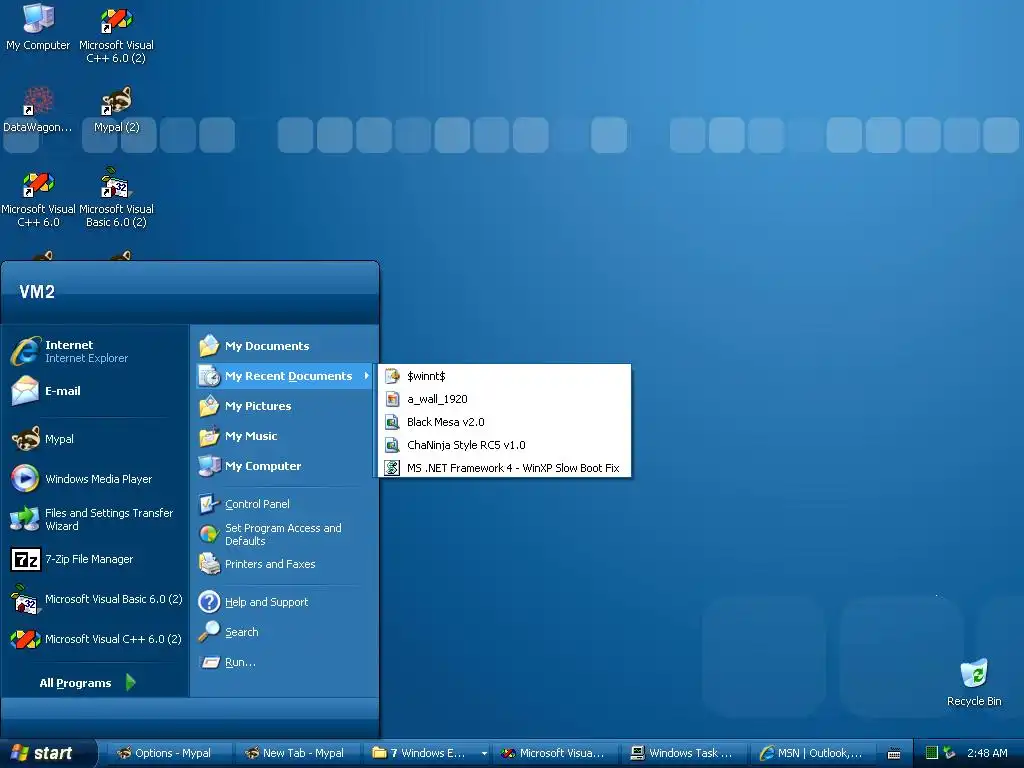Open Microsoft Visual C++ 6.0 (2) desktop shortcut
The width and height of the screenshot is (1024, 768).
pos(116,34)
